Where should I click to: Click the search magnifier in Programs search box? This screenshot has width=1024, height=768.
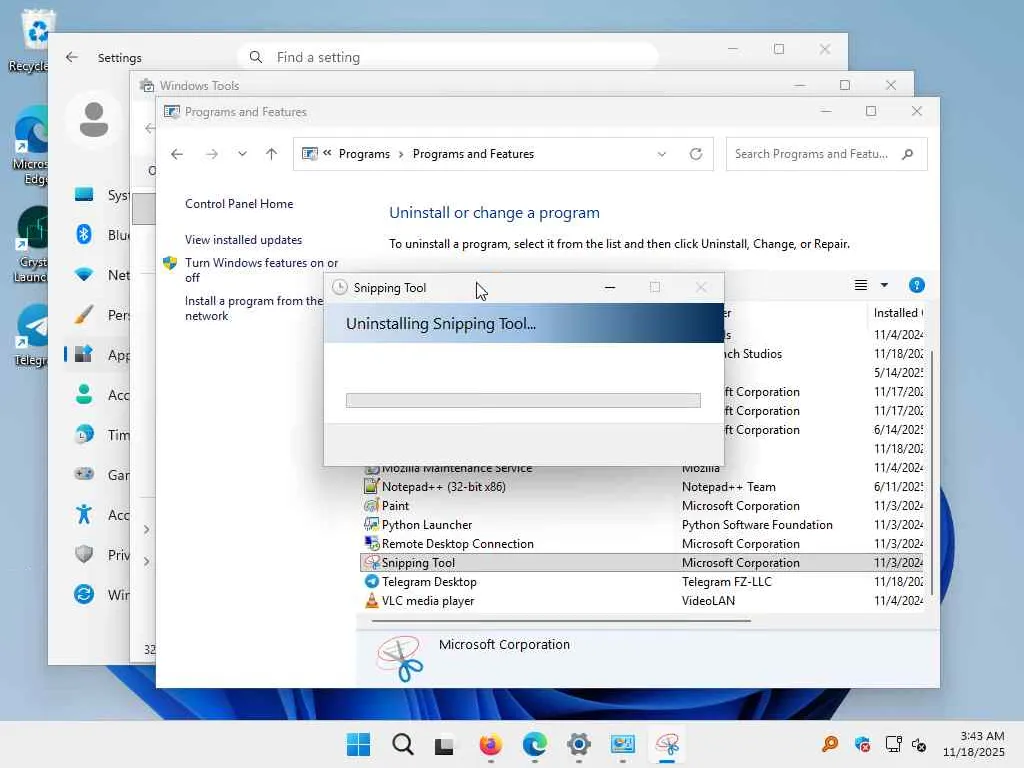pyautogui.click(x=907, y=154)
